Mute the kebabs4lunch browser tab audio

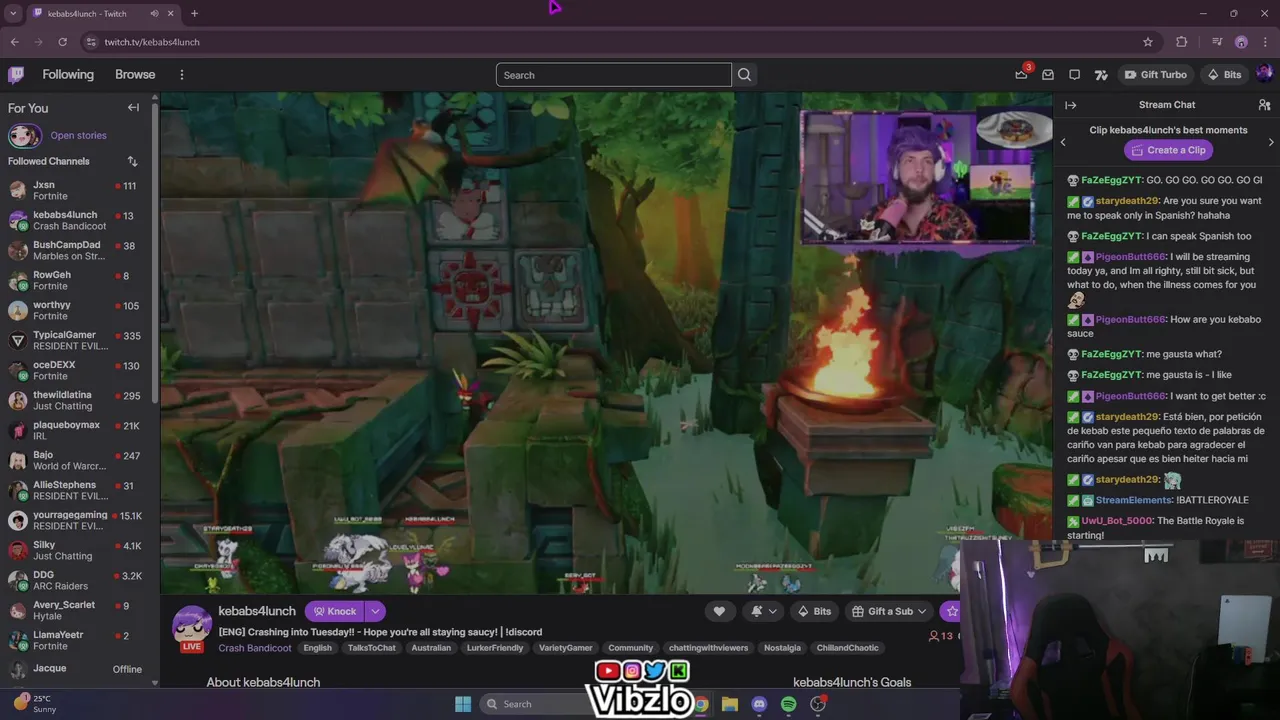[x=154, y=13]
